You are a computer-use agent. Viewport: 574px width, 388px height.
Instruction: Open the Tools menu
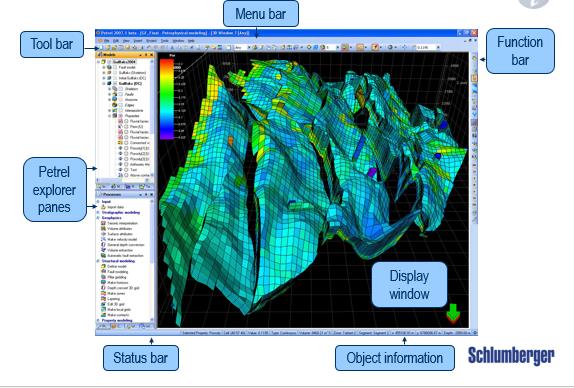click(165, 41)
